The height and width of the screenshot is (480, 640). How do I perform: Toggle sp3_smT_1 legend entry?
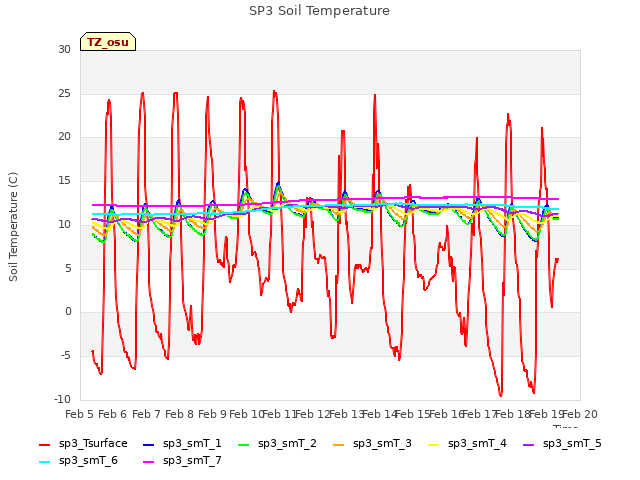pyautogui.click(x=182, y=444)
